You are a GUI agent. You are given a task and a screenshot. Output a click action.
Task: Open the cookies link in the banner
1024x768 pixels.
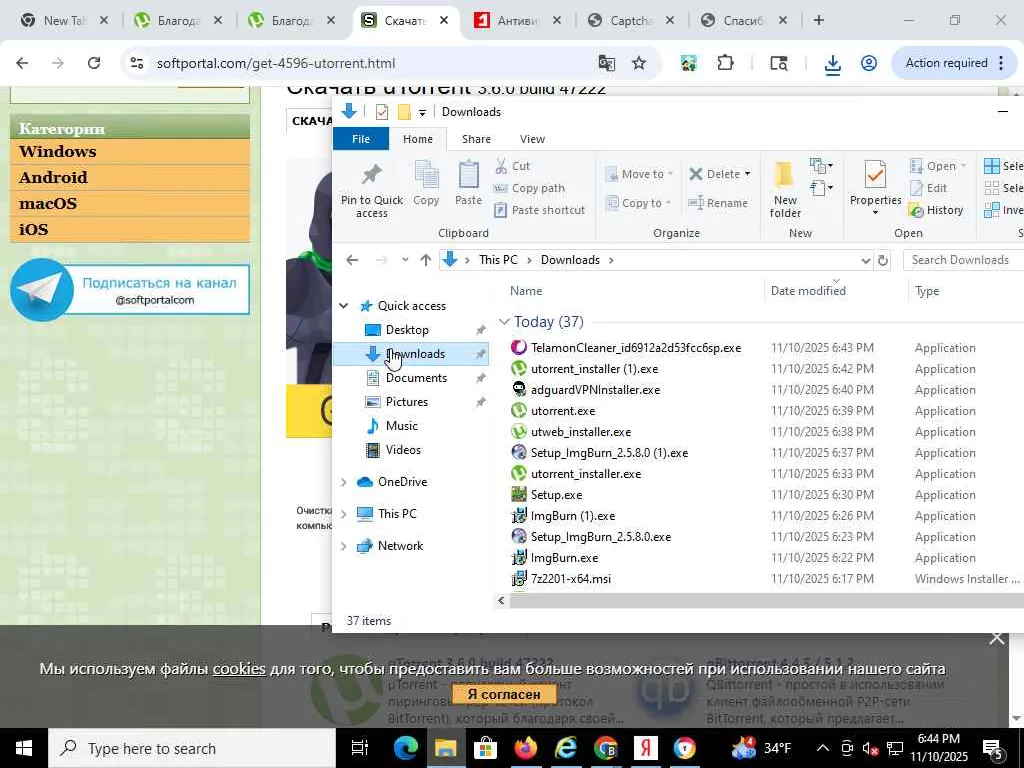239,669
